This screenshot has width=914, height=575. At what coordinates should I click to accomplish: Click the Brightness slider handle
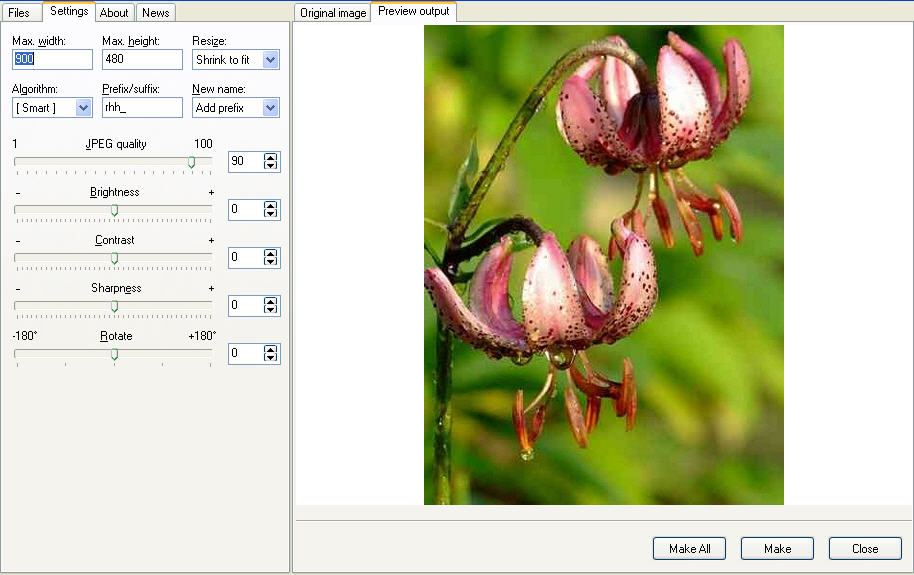coord(115,210)
